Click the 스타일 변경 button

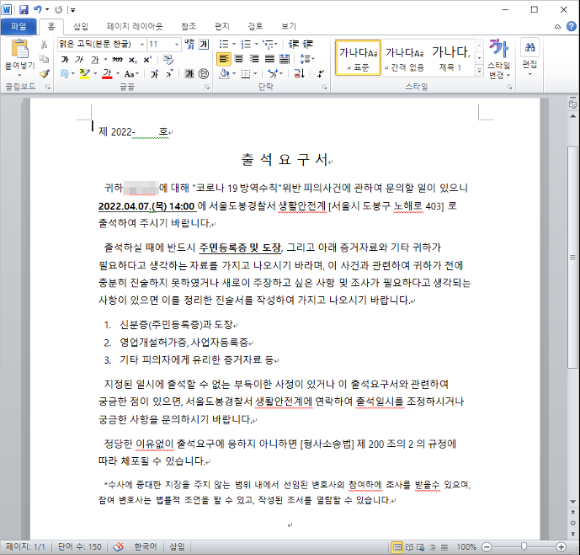(x=499, y=58)
